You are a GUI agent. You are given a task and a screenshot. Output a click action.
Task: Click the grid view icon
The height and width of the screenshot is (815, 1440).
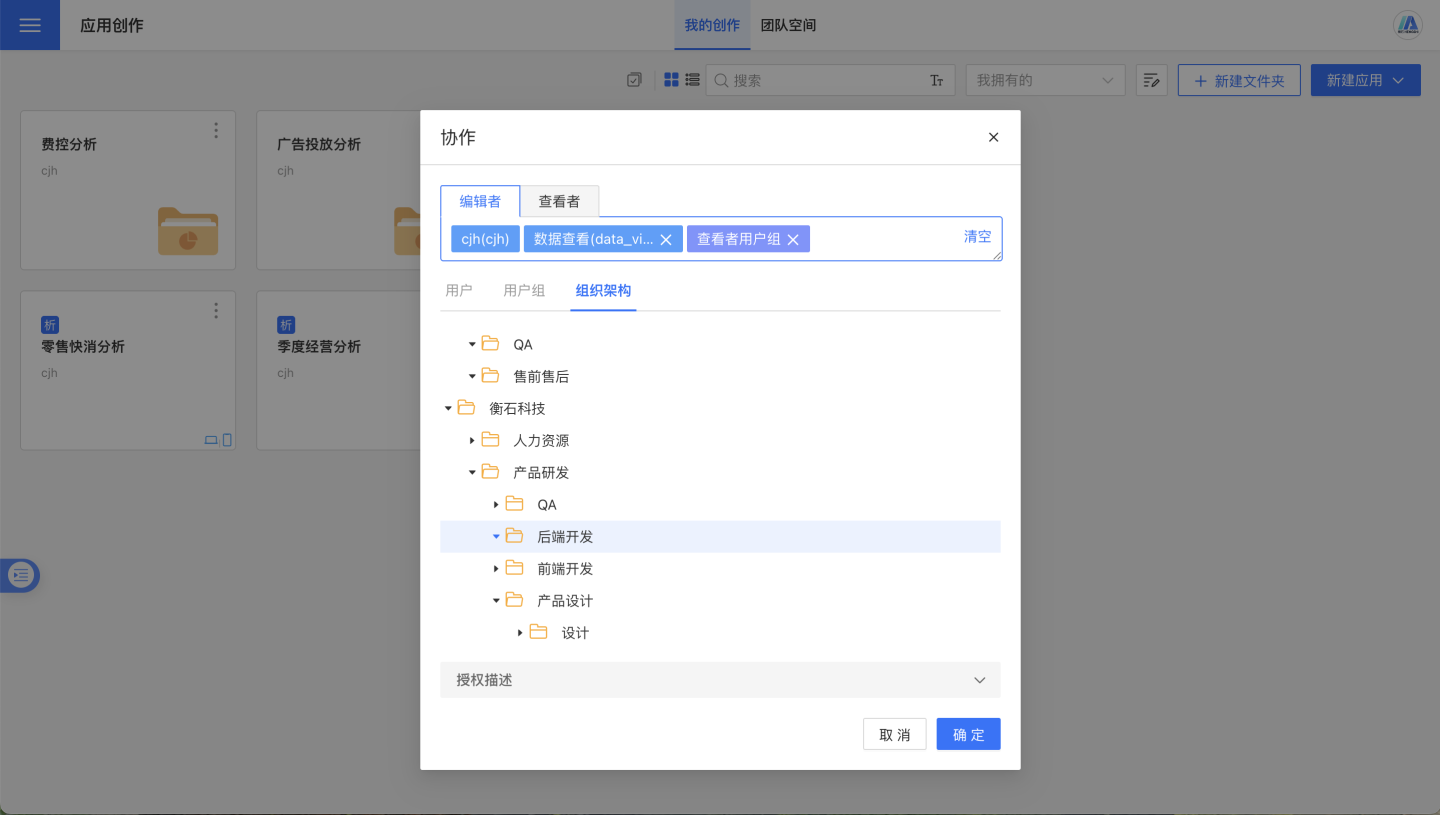tap(671, 80)
